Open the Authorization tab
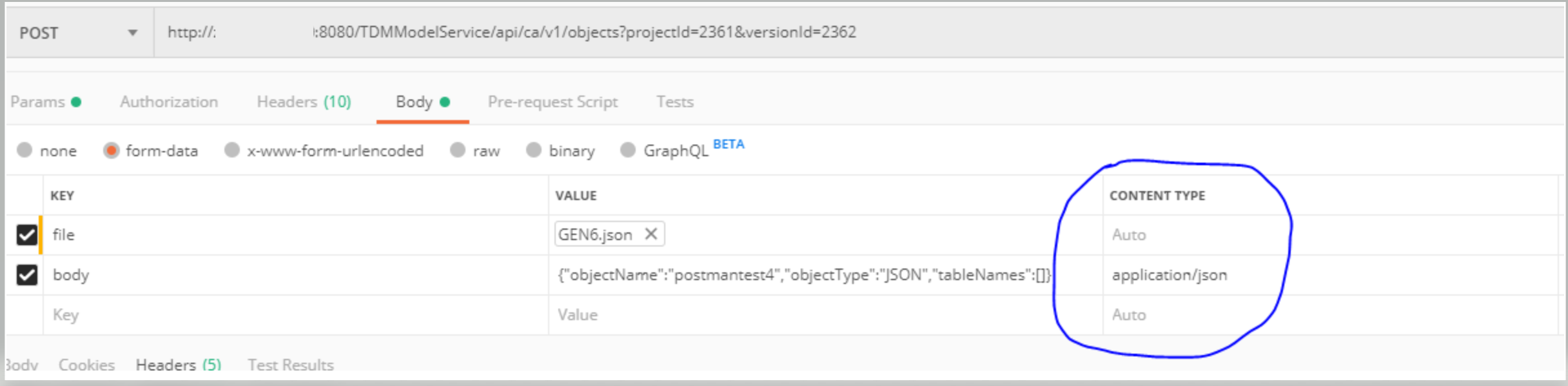This screenshot has width=1568, height=386. click(x=169, y=102)
